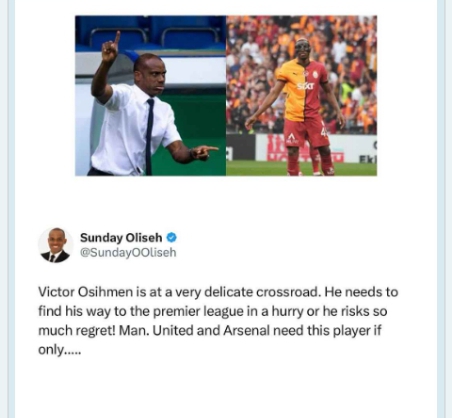
Task: Click the coach in white shirt photo
Action: 150,96
